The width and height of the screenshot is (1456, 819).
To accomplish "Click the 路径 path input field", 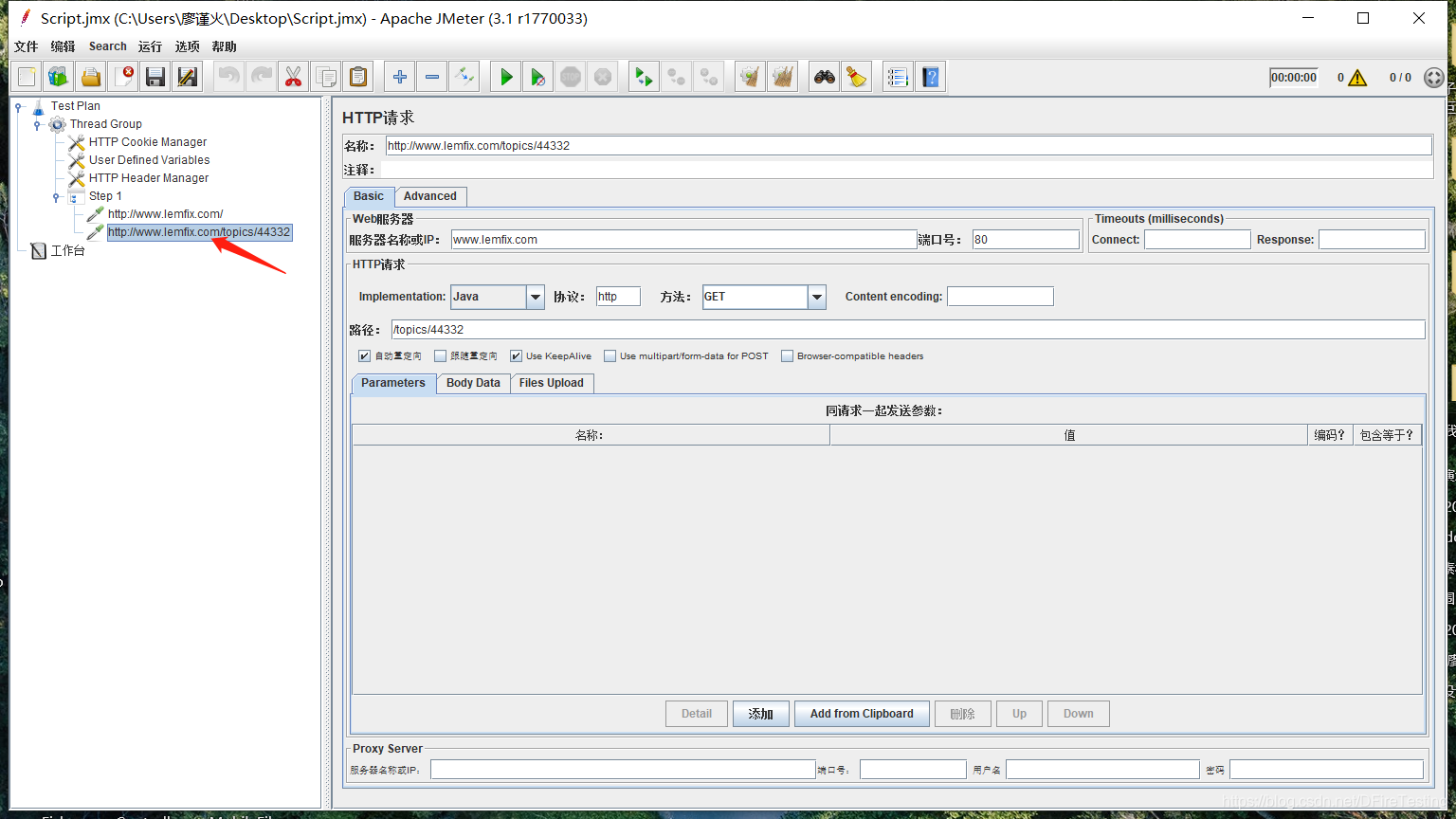I will pos(908,330).
